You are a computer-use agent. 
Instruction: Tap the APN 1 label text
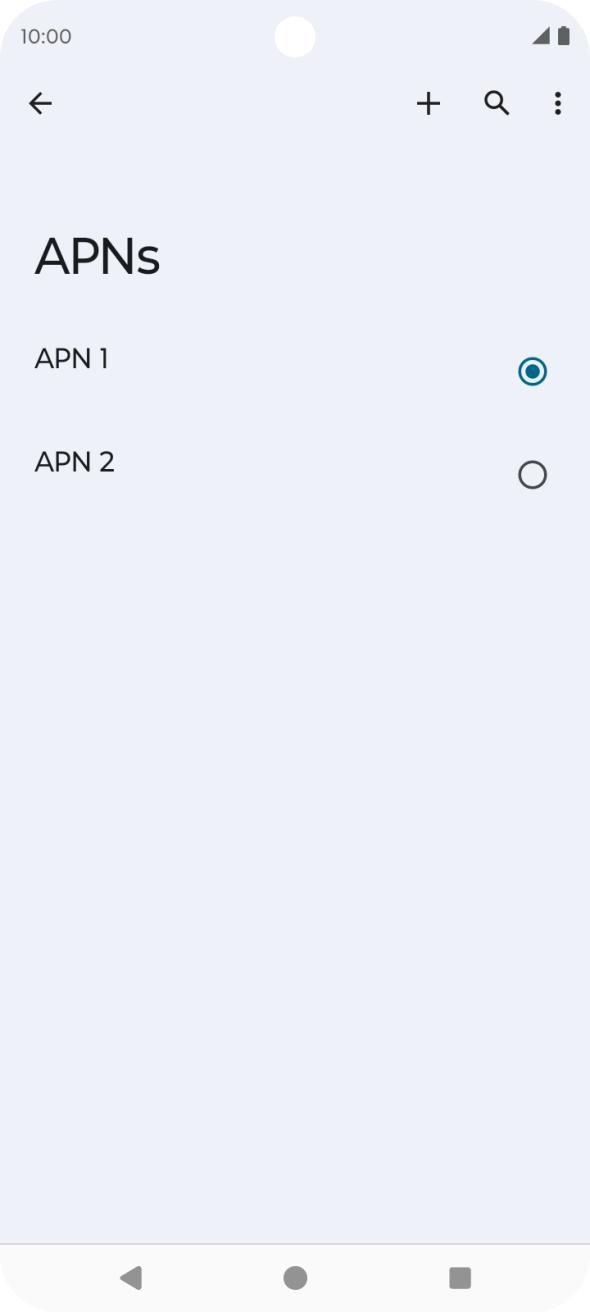[x=72, y=358]
